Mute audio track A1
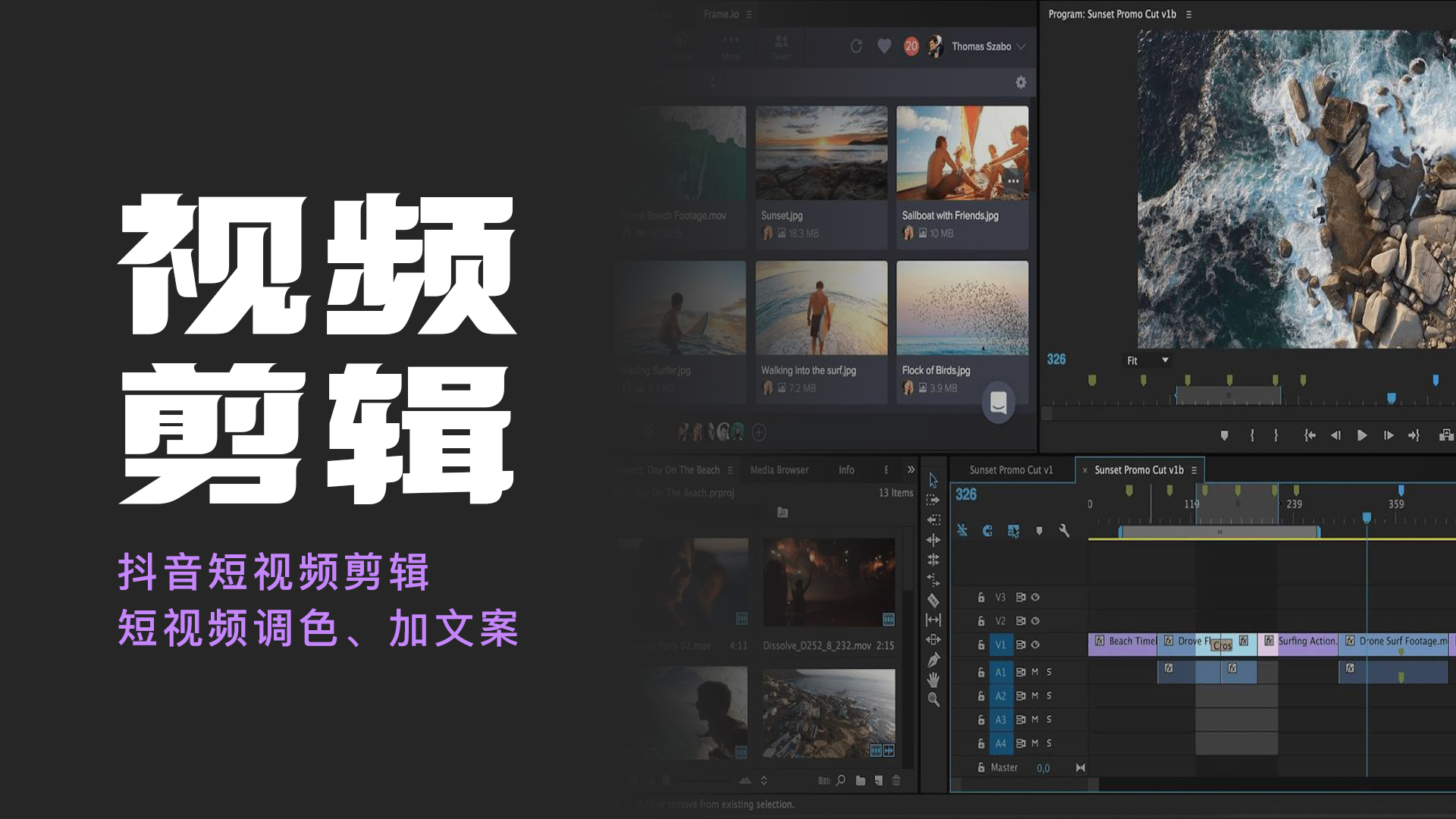 point(1034,672)
